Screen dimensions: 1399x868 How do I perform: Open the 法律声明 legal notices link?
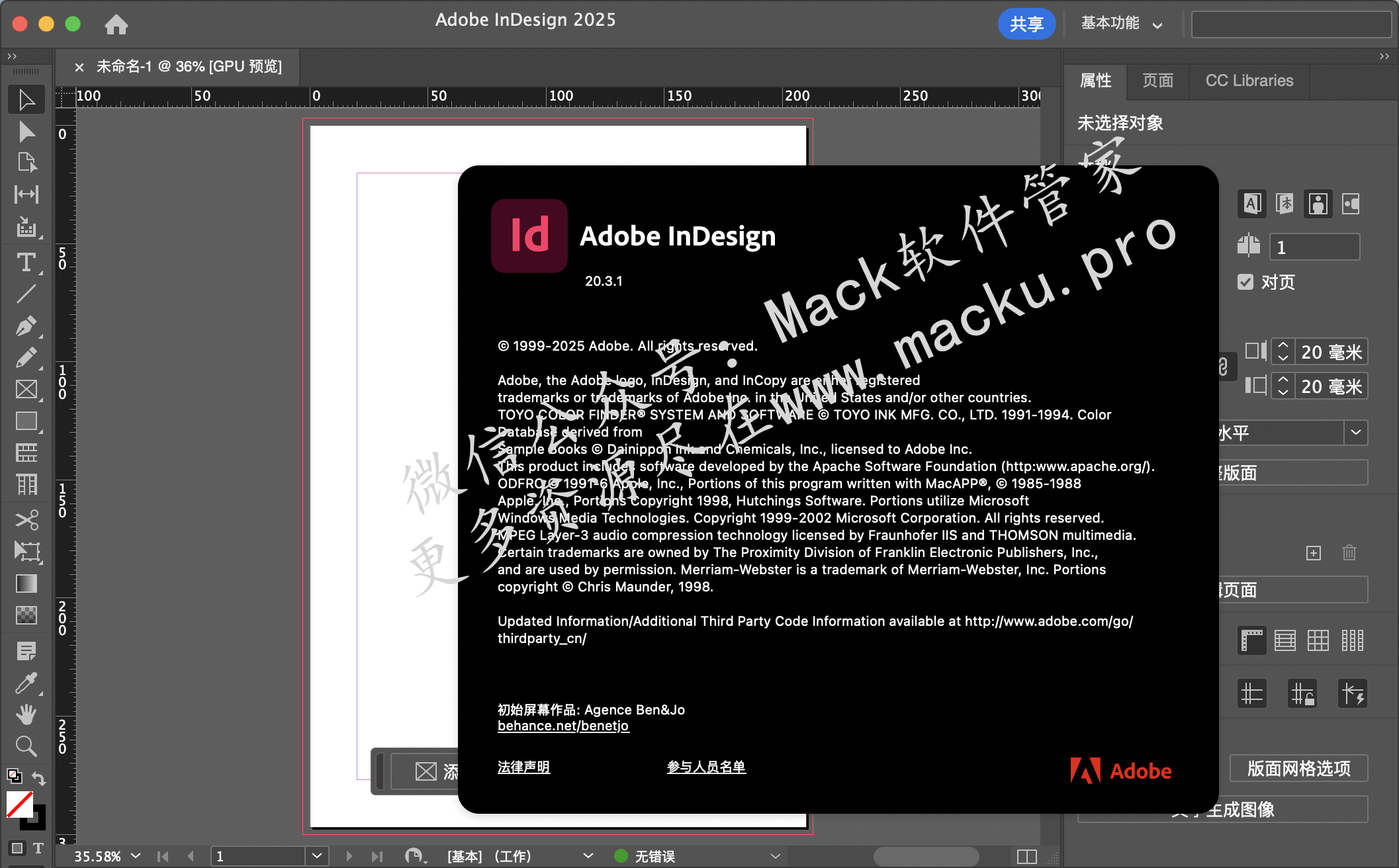coord(524,767)
